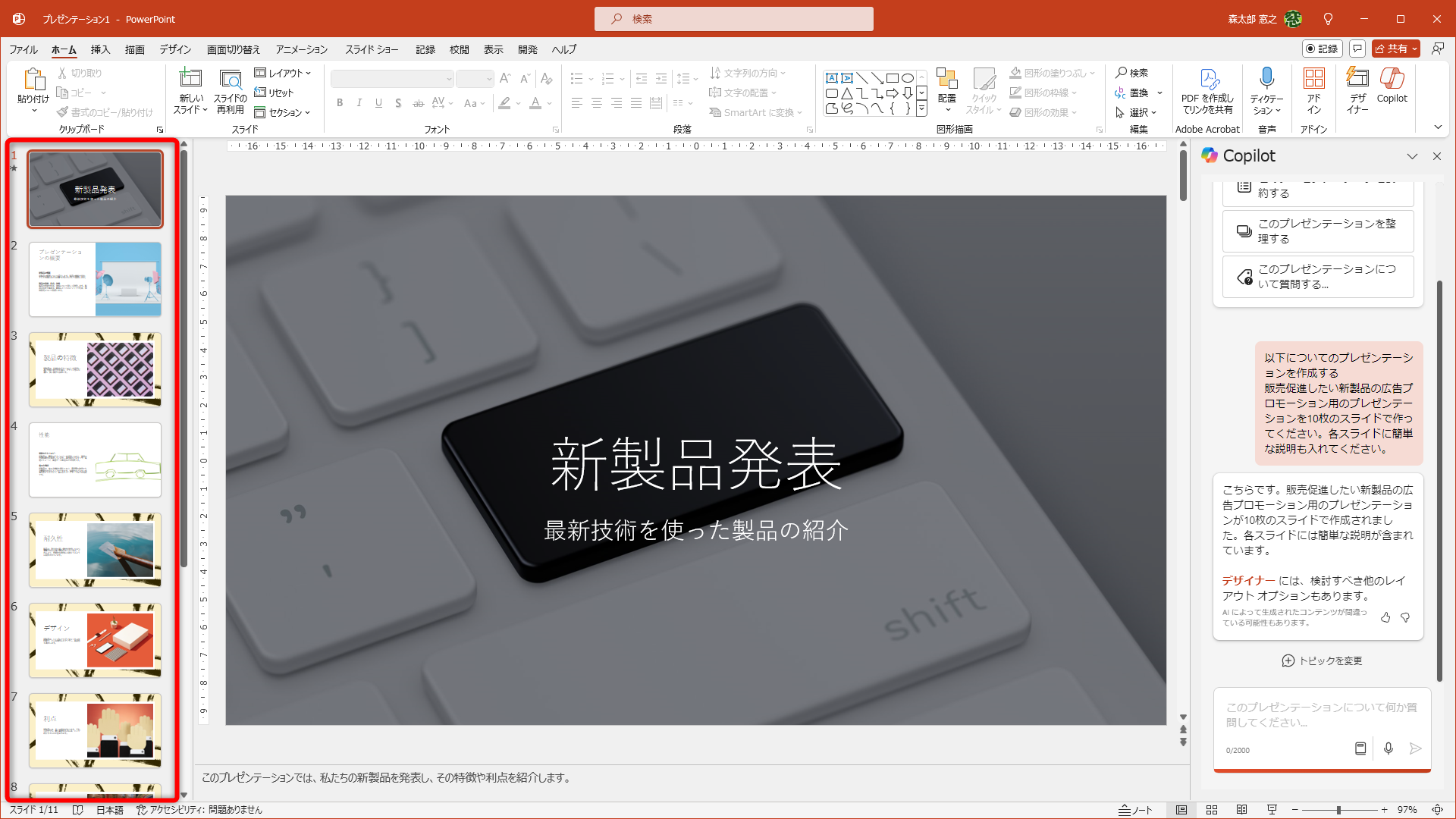The width and height of the screenshot is (1456, 819).
Task: Click the zoom slider in status bar
Action: point(1339,810)
